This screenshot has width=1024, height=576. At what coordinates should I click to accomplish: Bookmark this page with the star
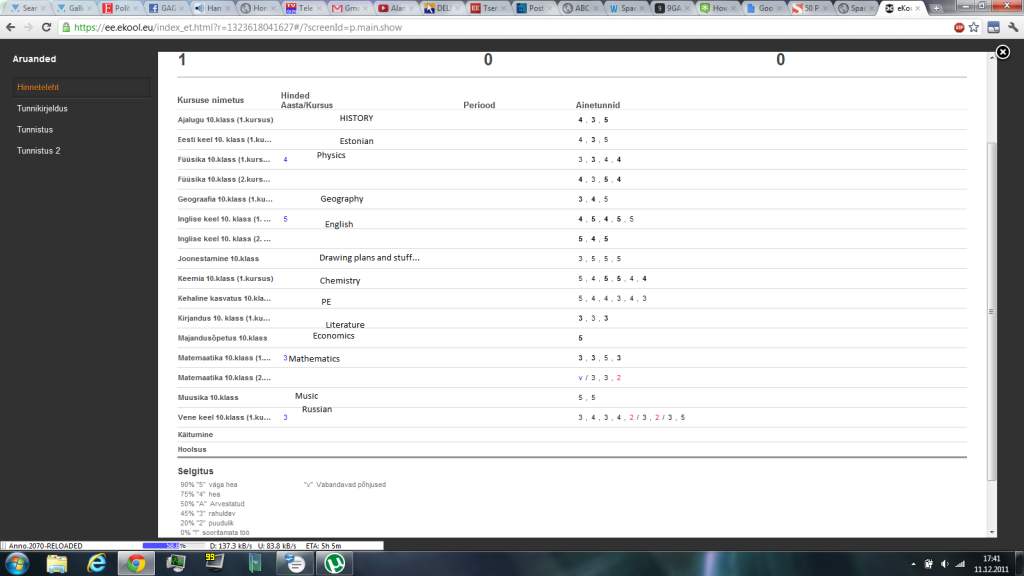(974, 27)
